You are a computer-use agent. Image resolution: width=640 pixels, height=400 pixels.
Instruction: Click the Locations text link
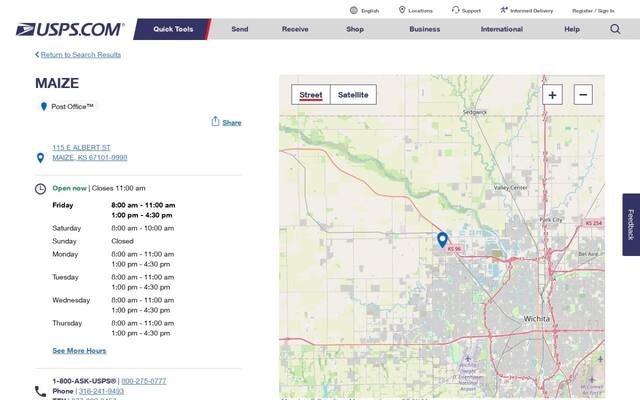point(420,11)
